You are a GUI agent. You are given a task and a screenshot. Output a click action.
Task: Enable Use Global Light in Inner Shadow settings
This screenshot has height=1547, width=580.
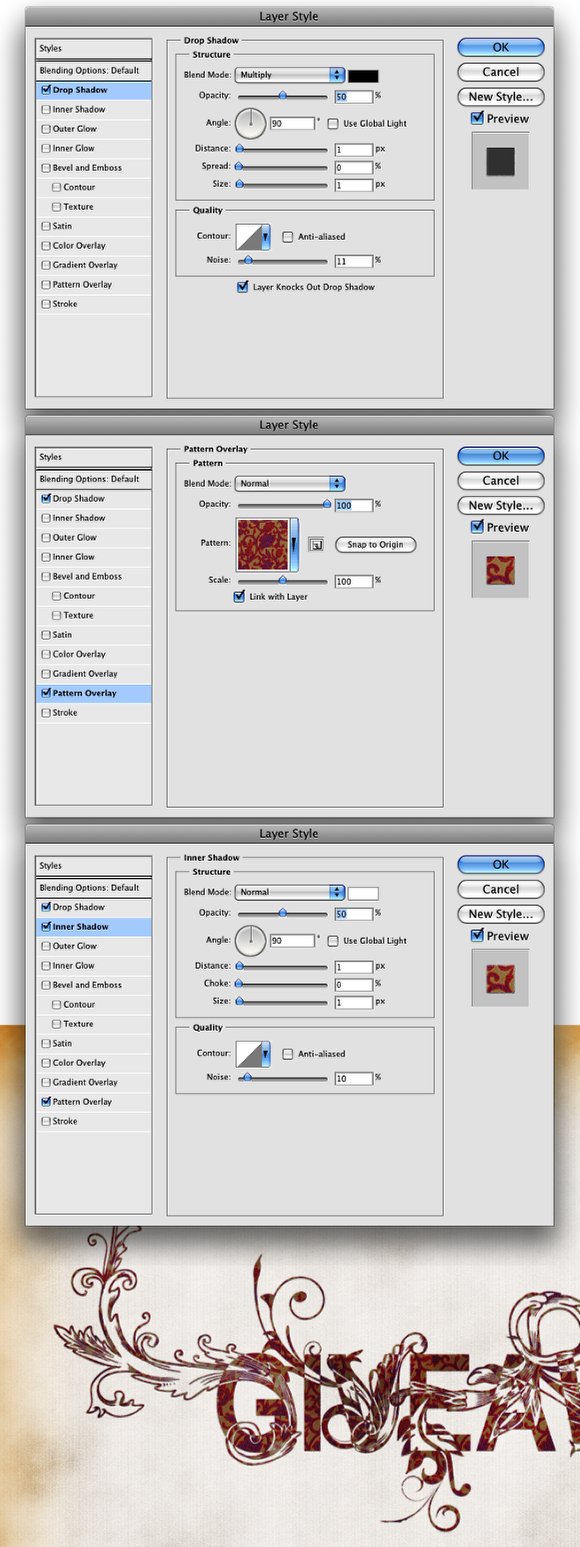[334, 941]
